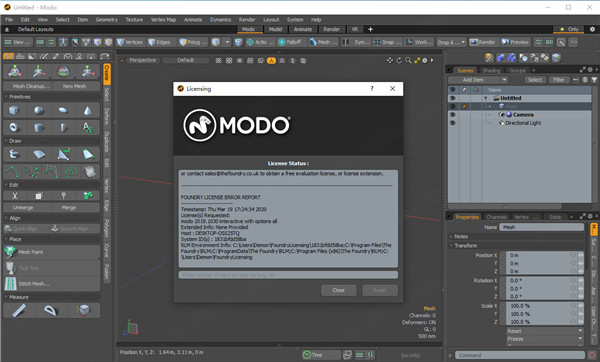600x362 pixels.
Task: Click Close in Licensing dialog
Action: [338, 290]
